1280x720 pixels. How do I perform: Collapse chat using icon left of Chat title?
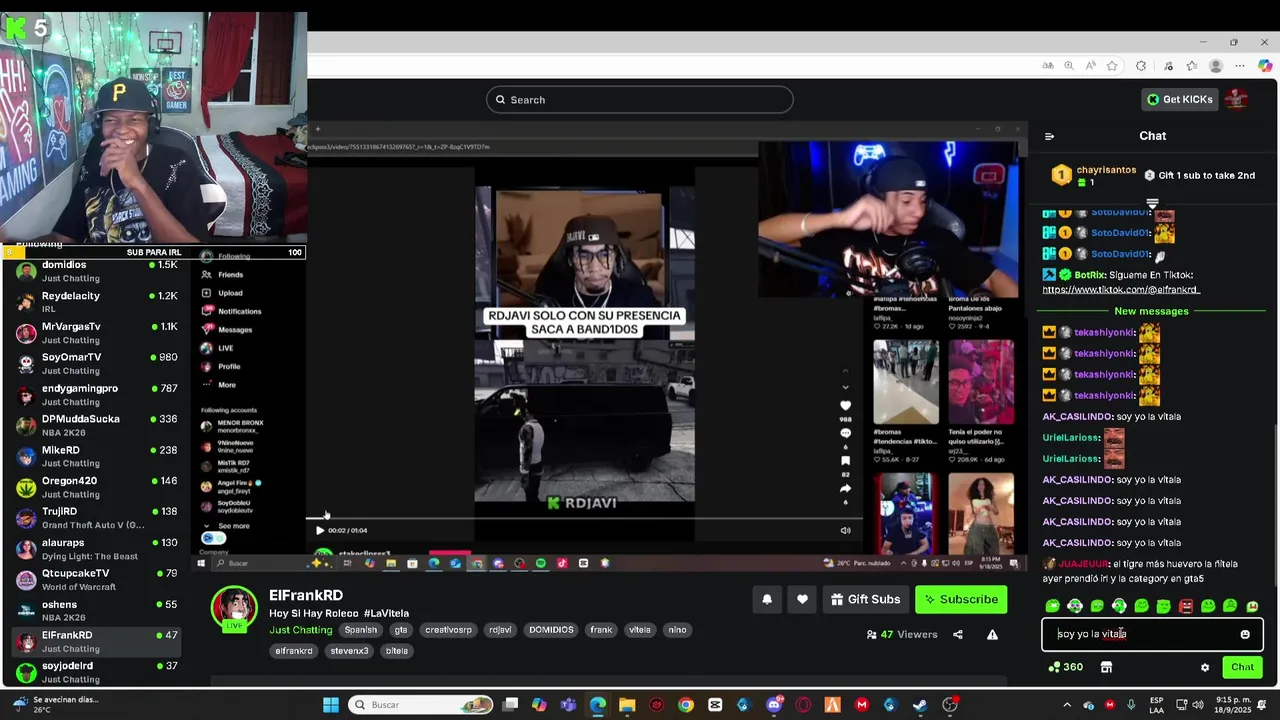pyautogui.click(x=1049, y=136)
